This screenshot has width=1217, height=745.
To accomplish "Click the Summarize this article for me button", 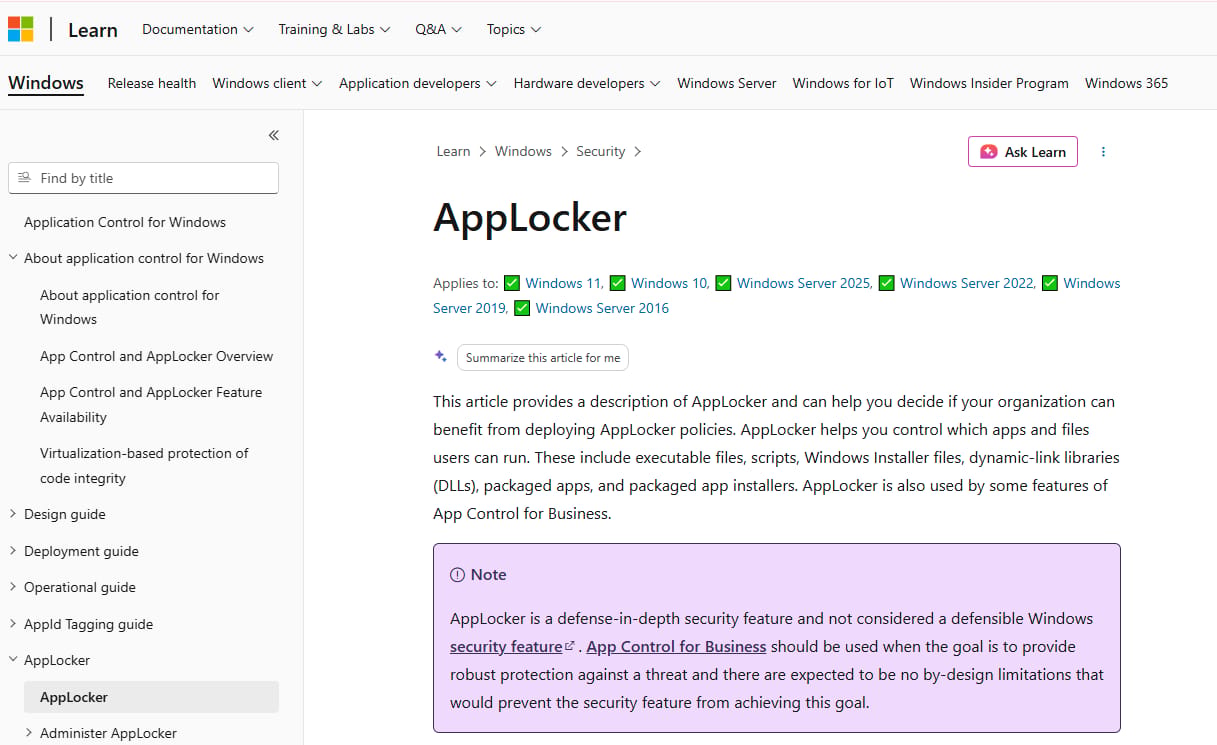I will [x=543, y=357].
